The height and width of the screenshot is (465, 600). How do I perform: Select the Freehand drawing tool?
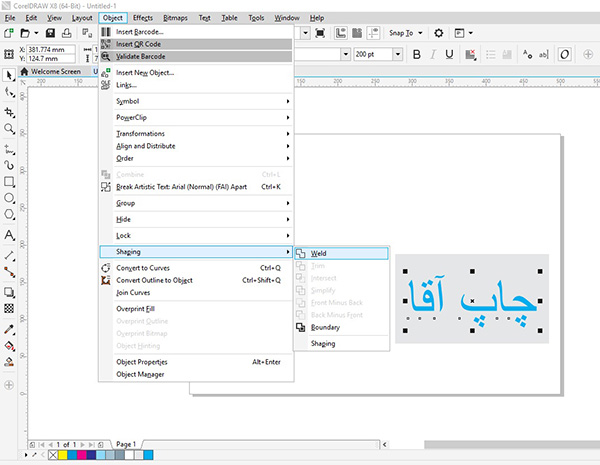click(x=9, y=149)
